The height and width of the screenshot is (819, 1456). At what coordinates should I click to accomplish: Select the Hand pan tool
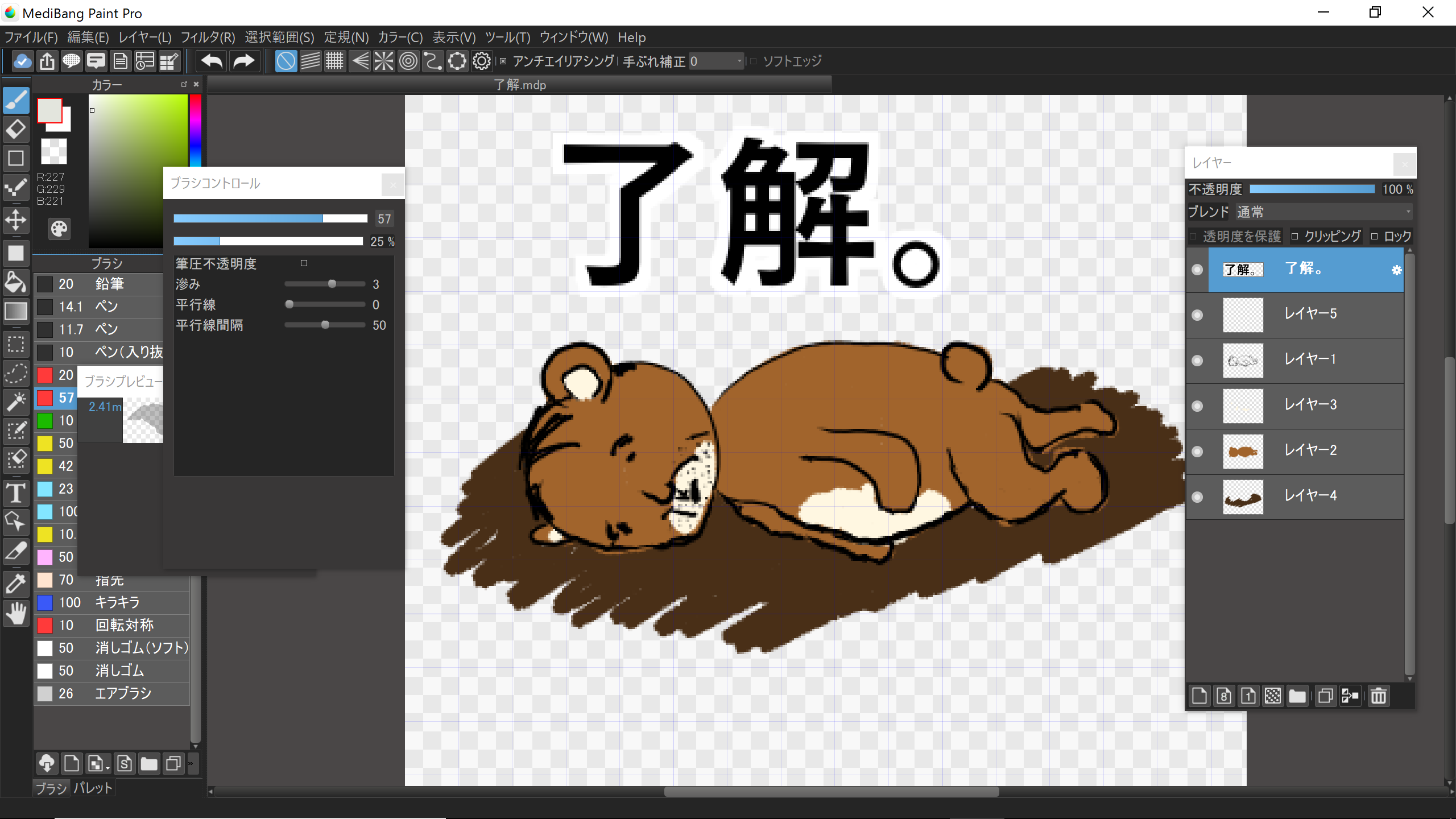[16, 614]
